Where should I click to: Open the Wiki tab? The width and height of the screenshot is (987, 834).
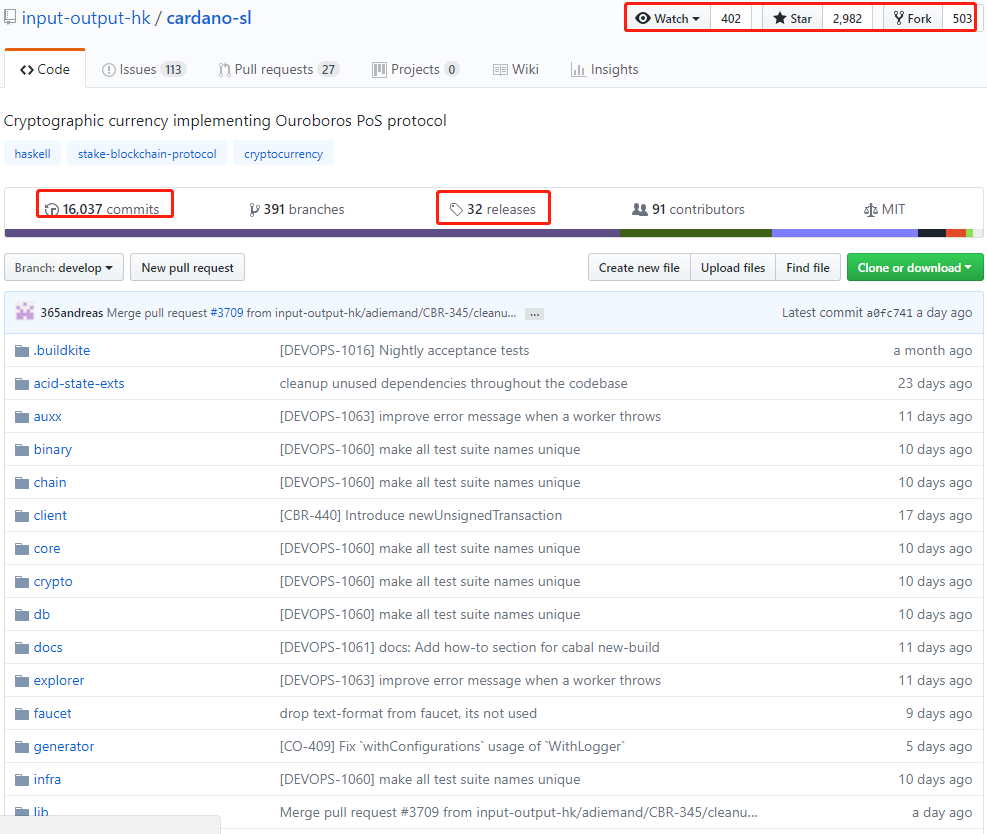point(516,69)
